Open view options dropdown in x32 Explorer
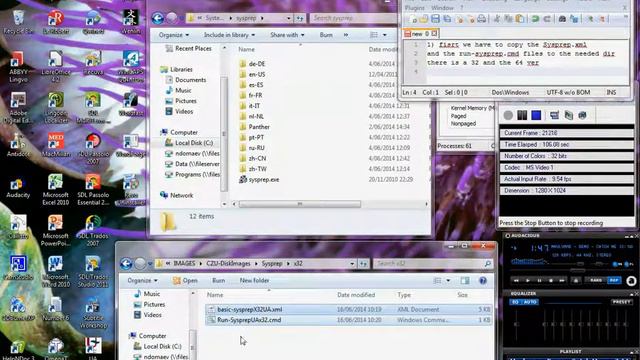Screen dimensions: 640x360 (x=448, y=281)
